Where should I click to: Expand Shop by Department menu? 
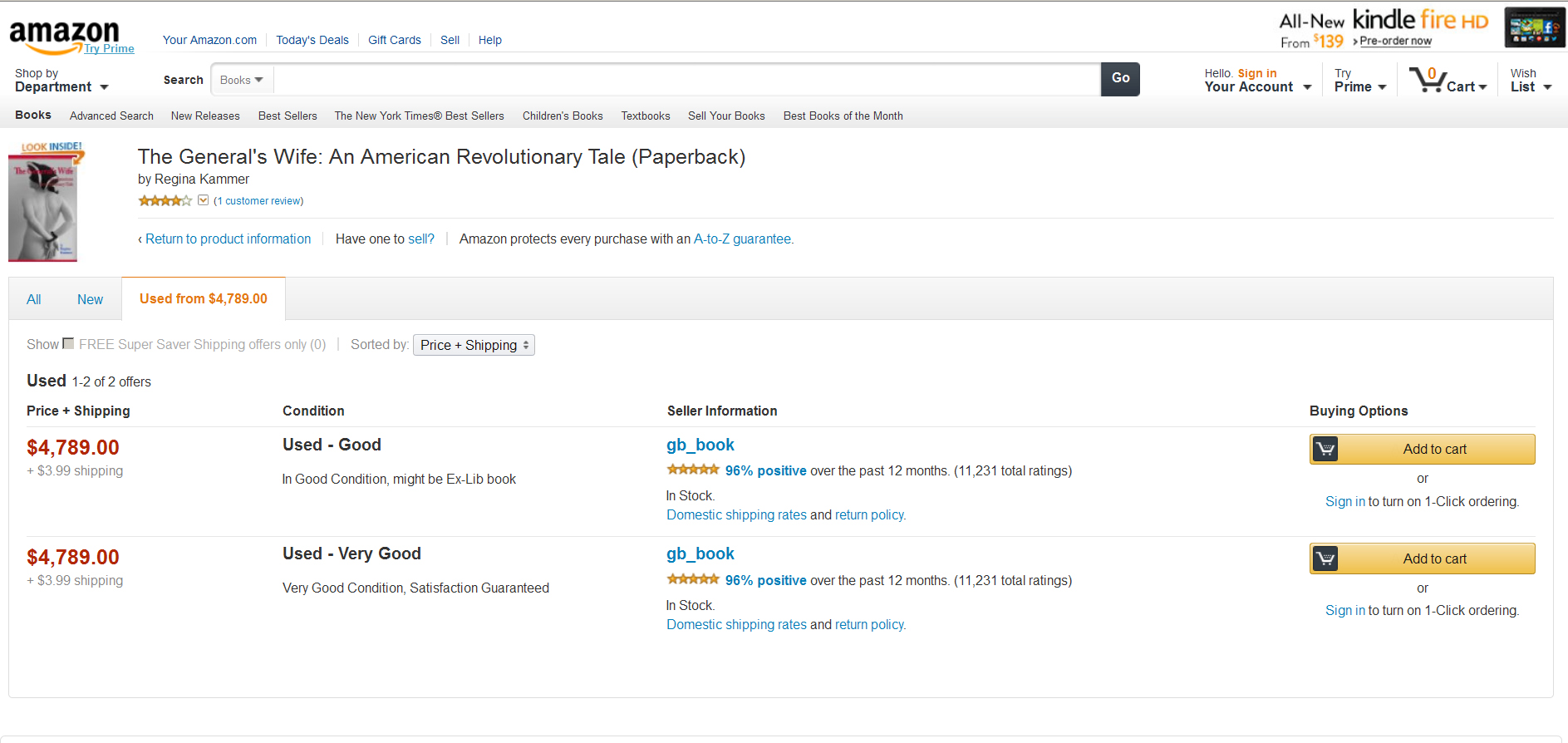pyautogui.click(x=61, y=81)
